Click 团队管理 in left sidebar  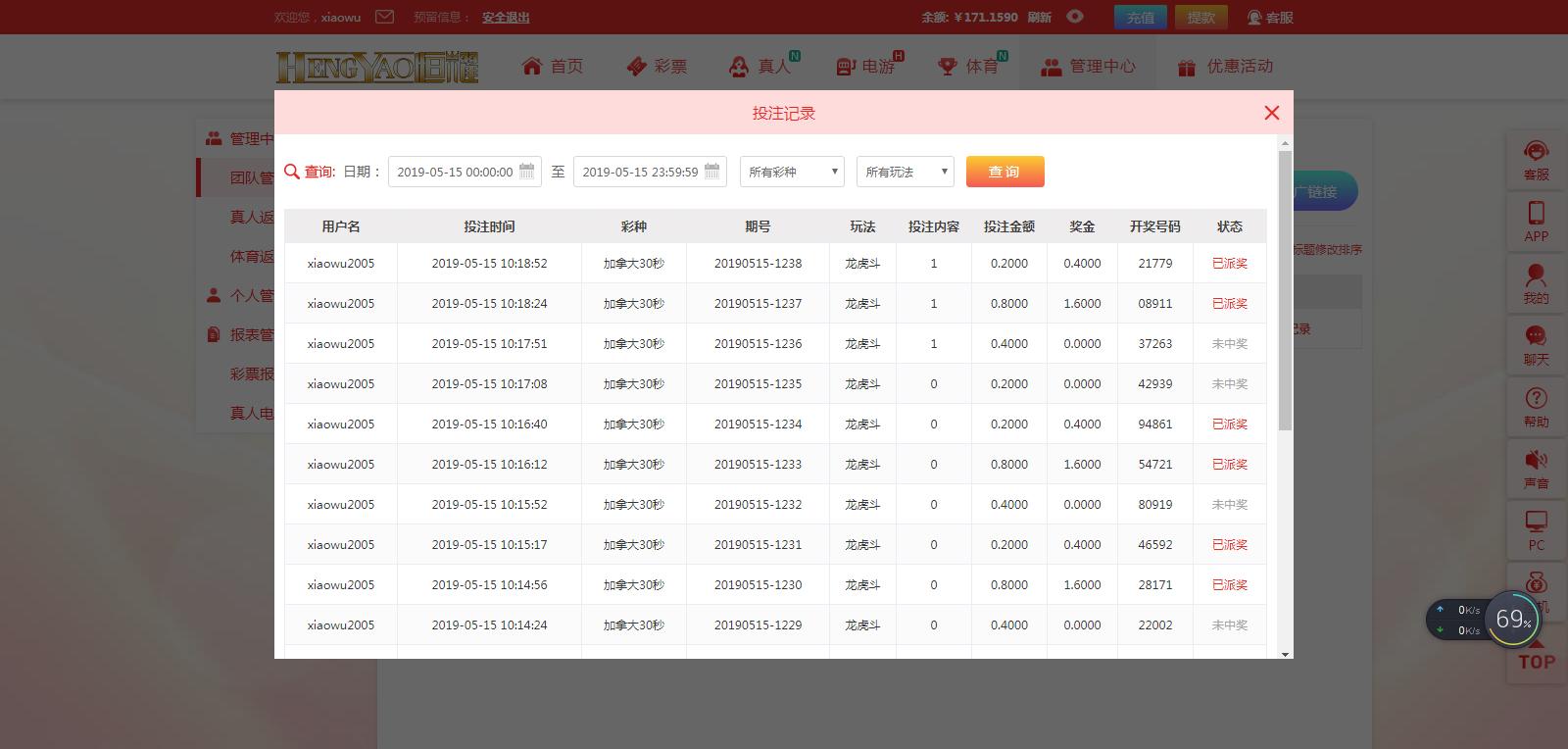pos(252,177)
